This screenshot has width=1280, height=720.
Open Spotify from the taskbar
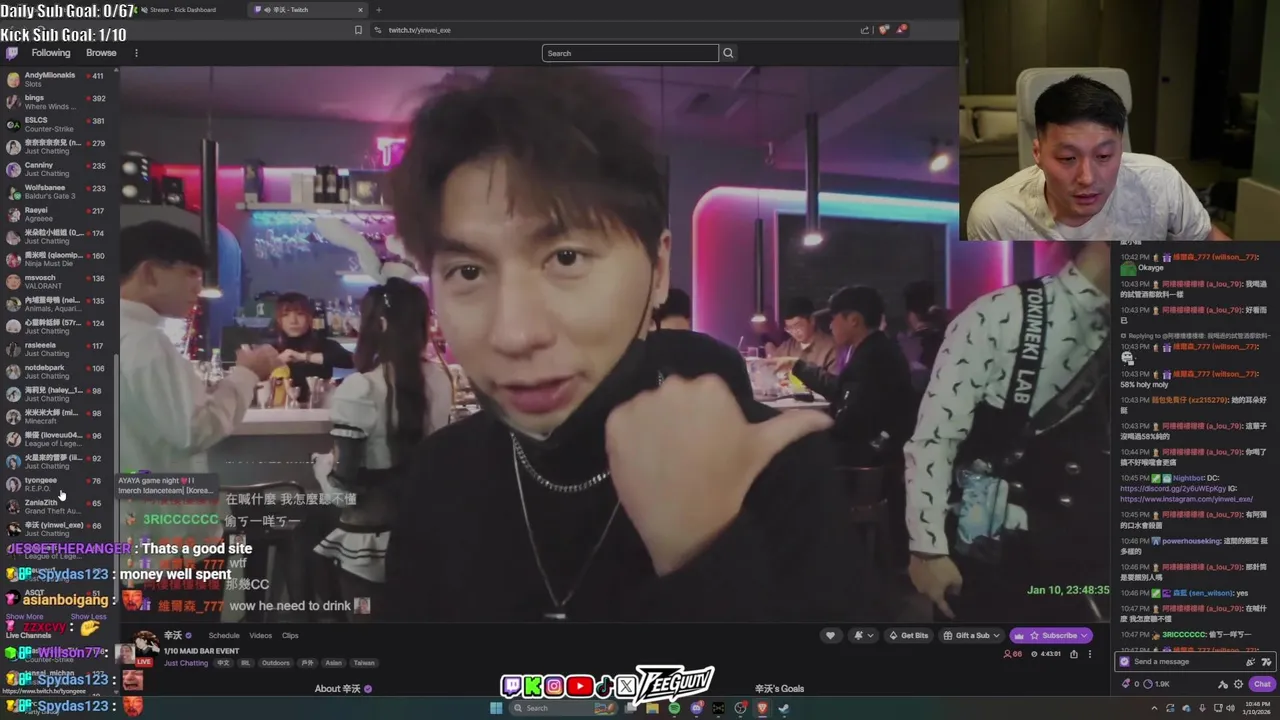pos(674,708)
